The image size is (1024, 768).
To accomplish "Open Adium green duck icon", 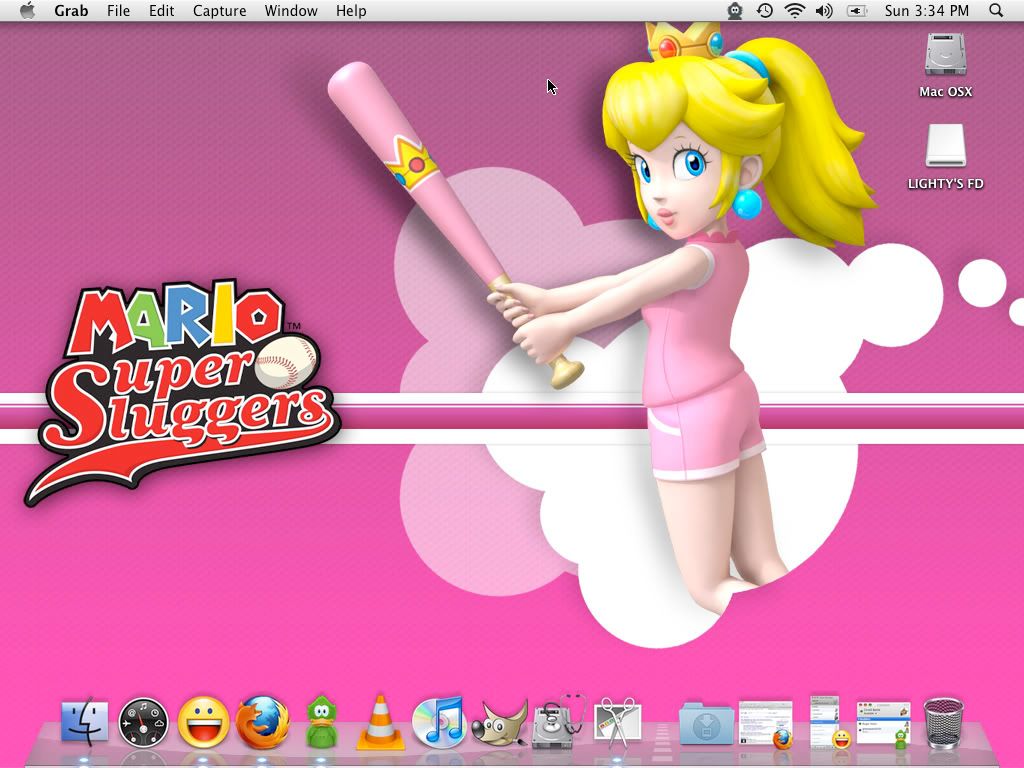I will pos(321,722).
